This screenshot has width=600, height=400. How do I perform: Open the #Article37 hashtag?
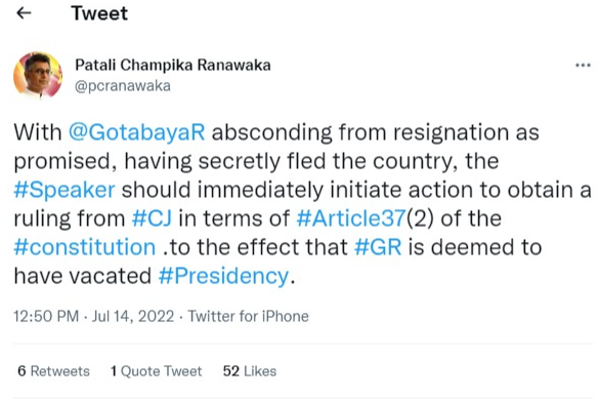[351, 218]
